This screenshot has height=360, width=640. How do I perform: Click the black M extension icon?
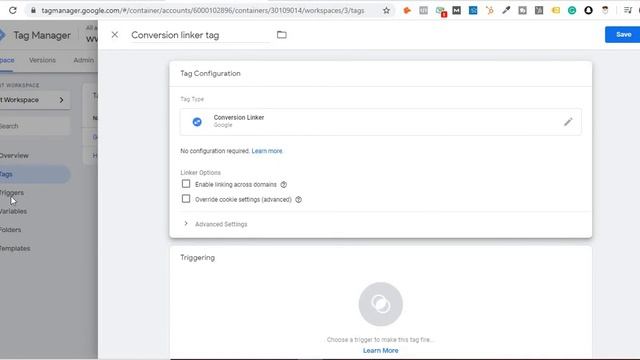(456, 11)
